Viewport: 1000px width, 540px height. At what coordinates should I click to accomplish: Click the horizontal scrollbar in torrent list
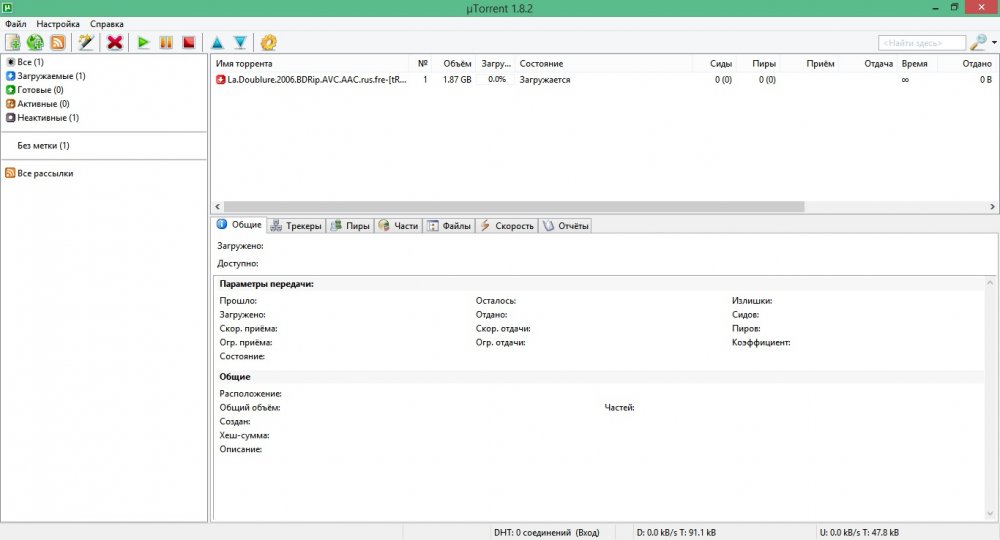pyautogui.click(x=510, y=206)
